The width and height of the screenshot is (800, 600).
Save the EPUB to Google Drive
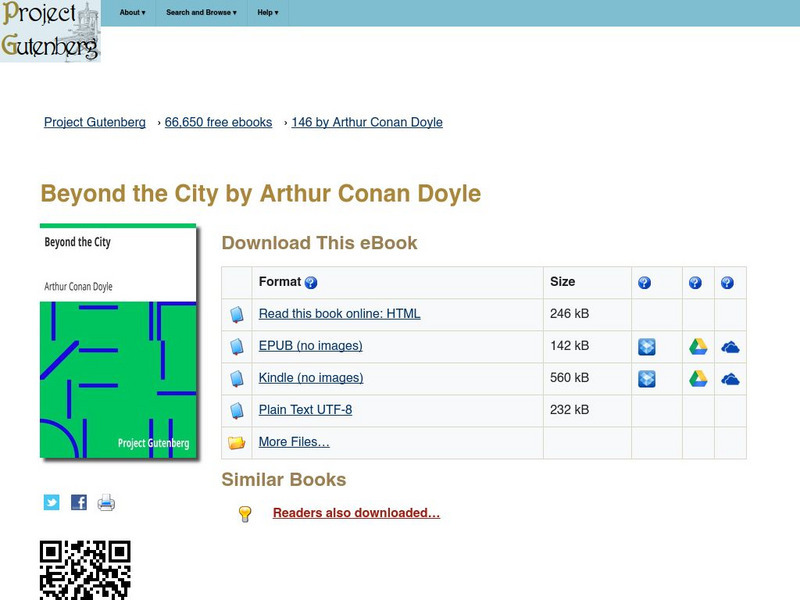[696, 346]
